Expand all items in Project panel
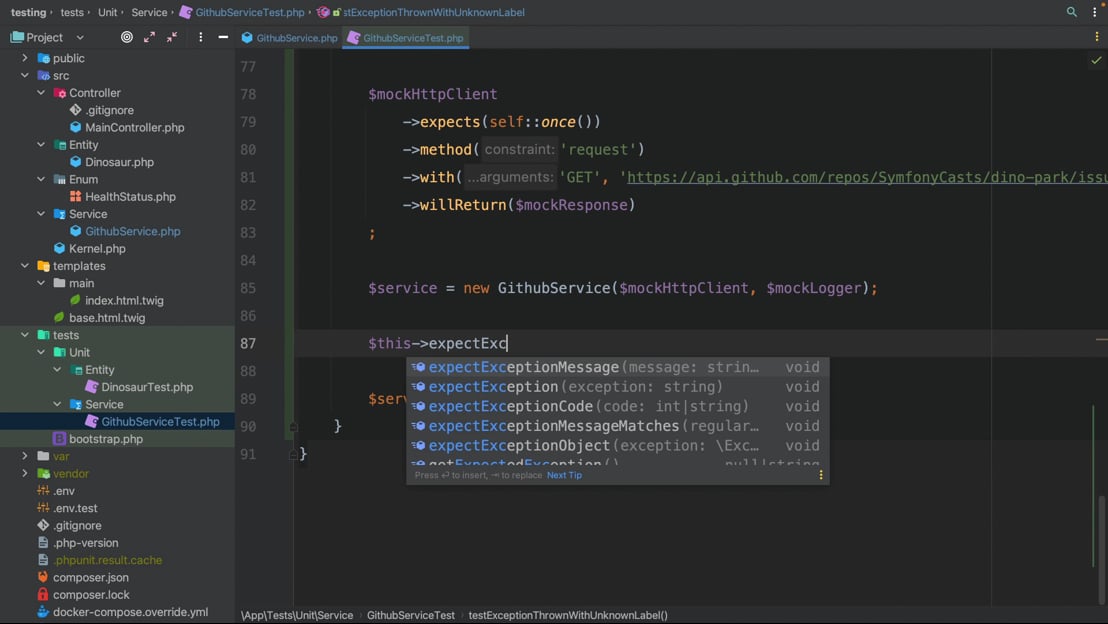This screenshot has width=1108, height=624. [x=149, y=37]
